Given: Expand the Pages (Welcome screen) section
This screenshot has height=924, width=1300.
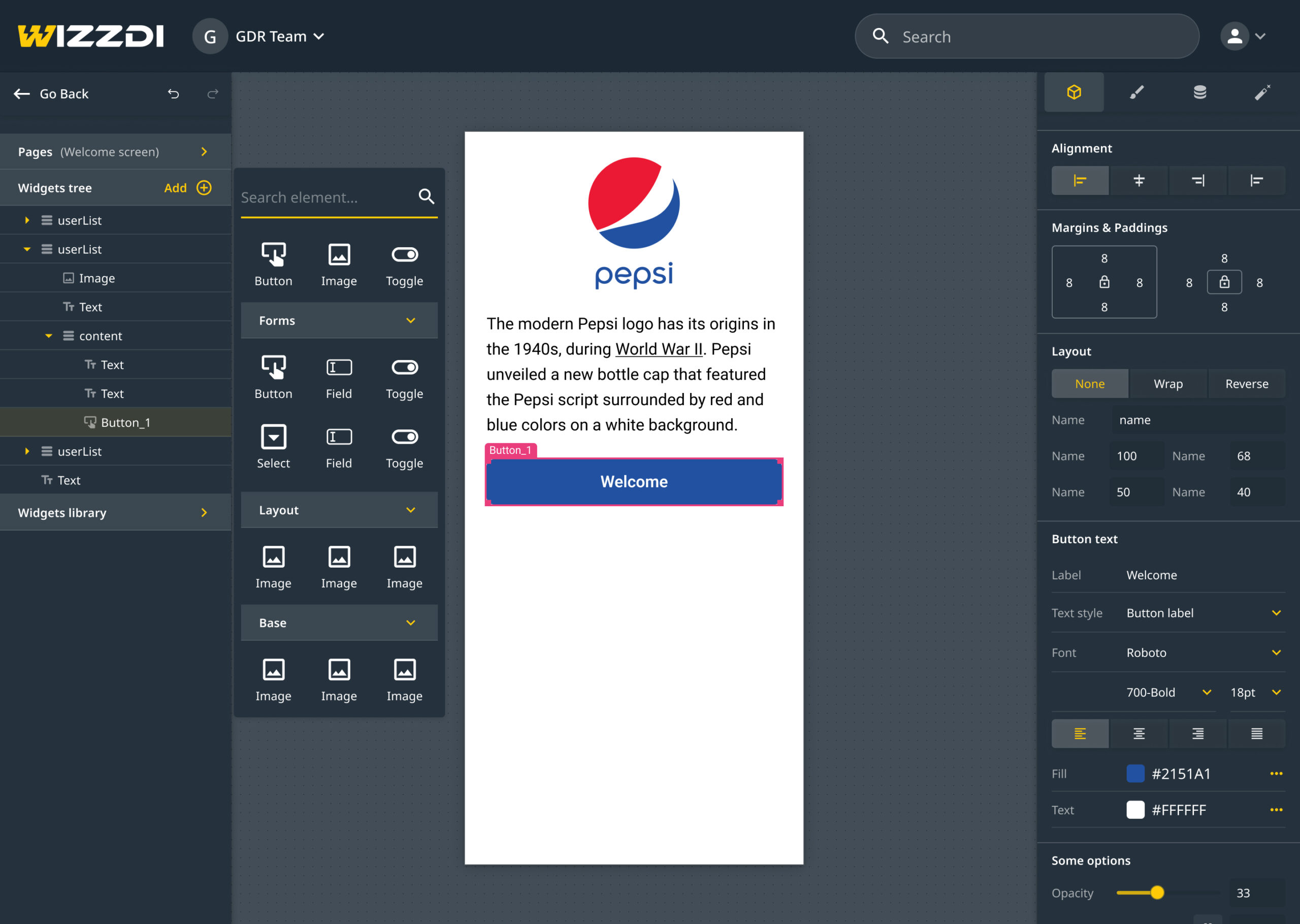Looking at the screenshot, I should point(115,152).
